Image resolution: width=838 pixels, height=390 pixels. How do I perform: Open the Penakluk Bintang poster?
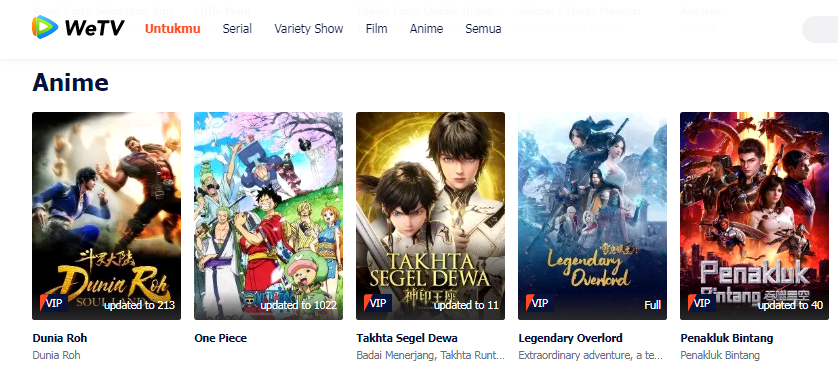[x=754, y=216]
